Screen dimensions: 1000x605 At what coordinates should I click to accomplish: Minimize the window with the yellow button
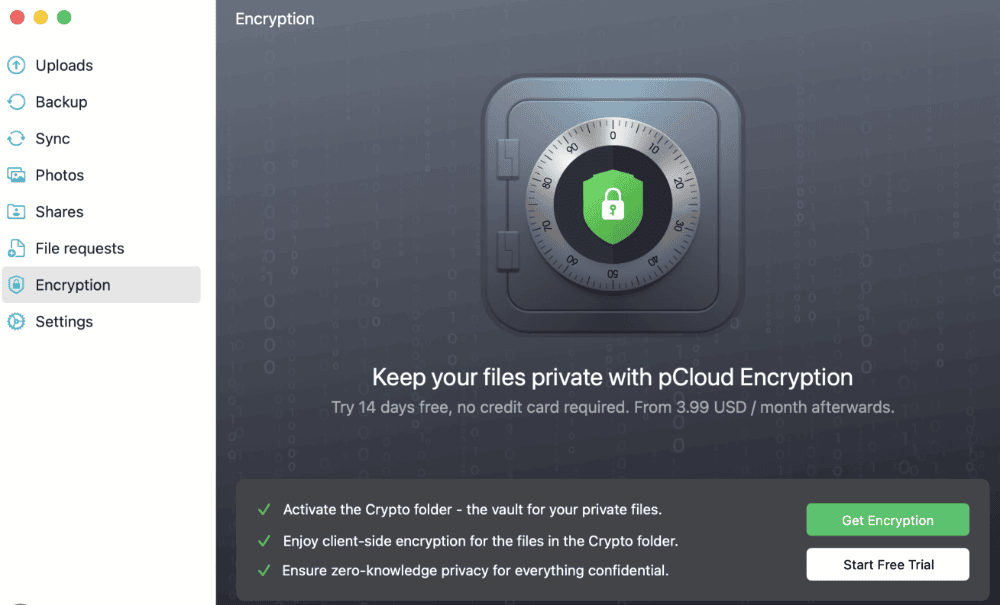(x=40, y=17)
